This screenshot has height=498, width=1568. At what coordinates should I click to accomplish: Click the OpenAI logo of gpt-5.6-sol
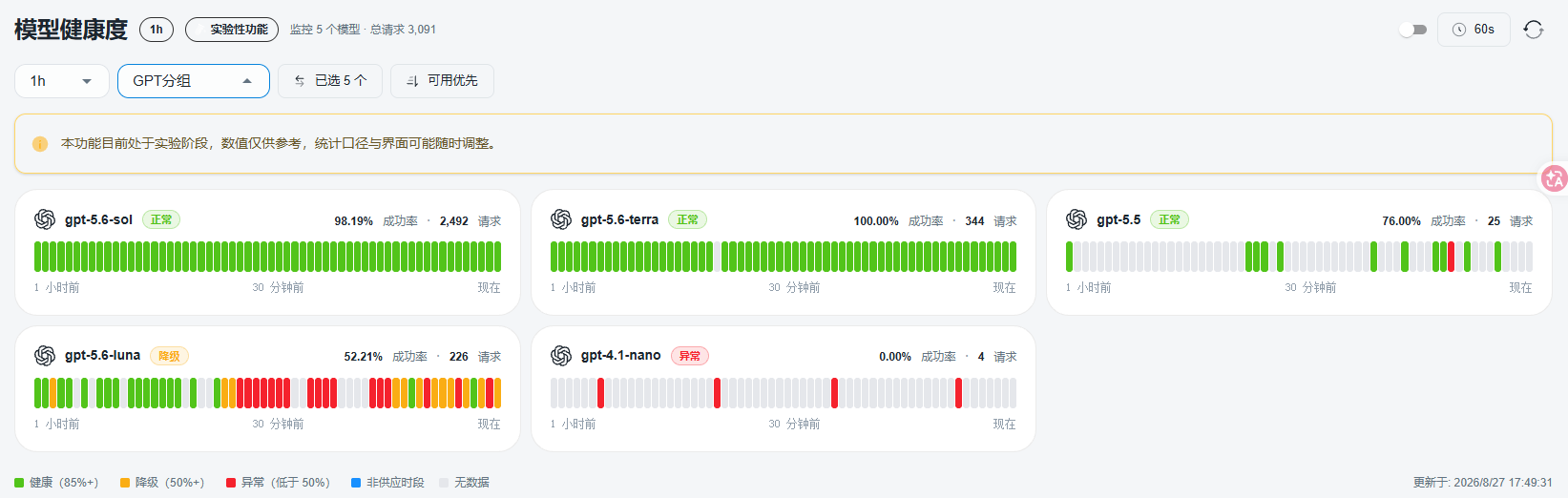point(45,219)
